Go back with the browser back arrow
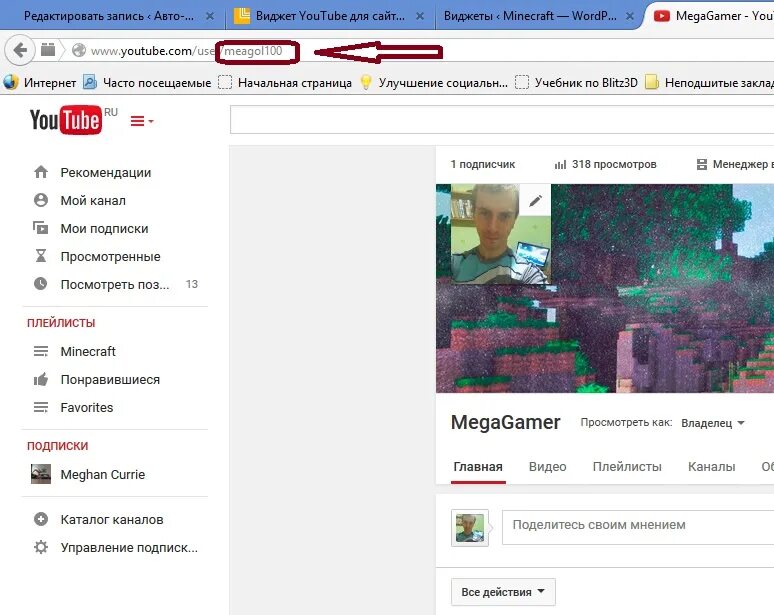 point(20,50)
